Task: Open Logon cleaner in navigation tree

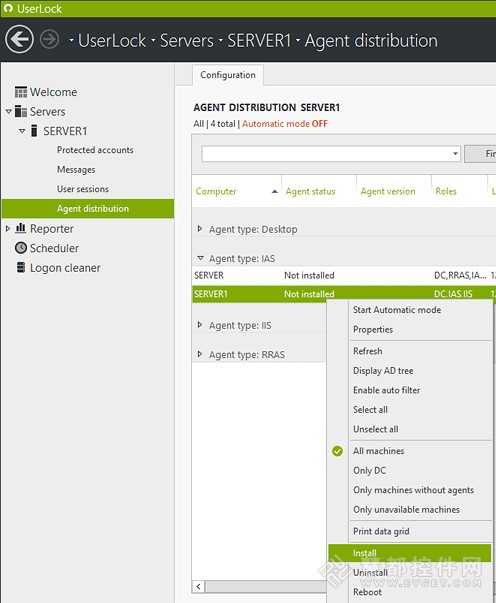Action: tap(65, 268)
